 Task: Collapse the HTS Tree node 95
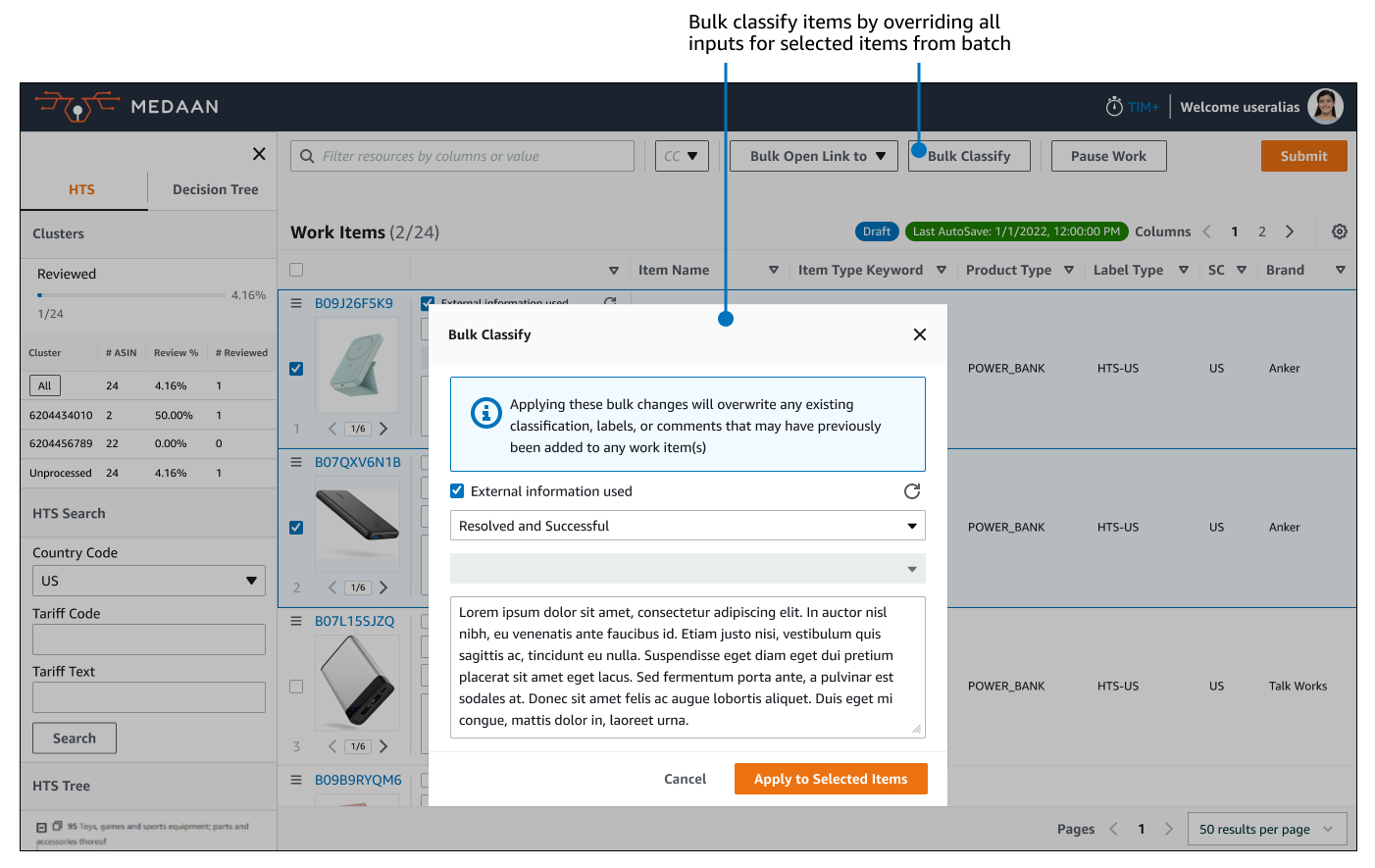41,827
